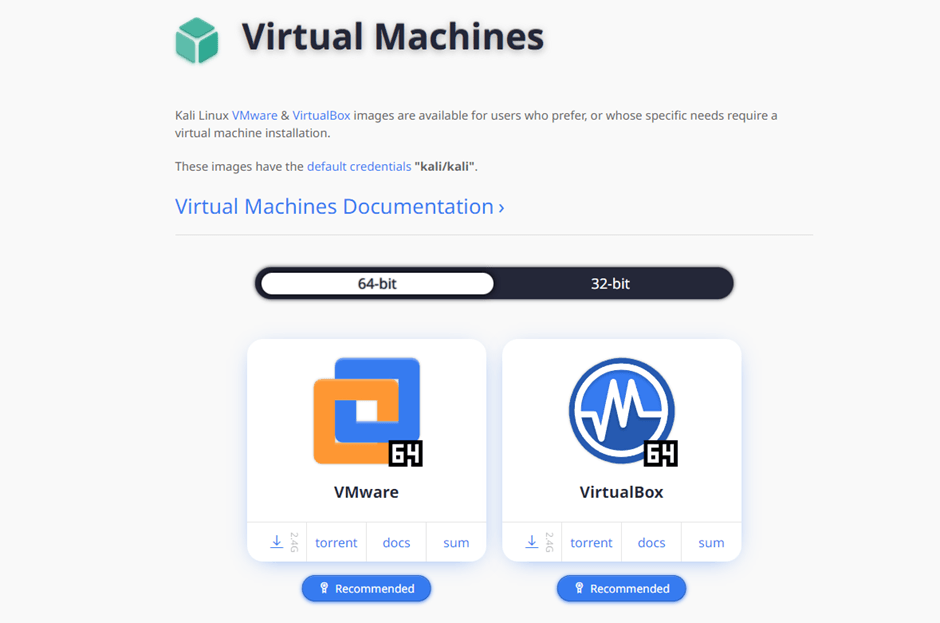
Task: Download the VMware image via arrow icon
Action: pos(277,542)
